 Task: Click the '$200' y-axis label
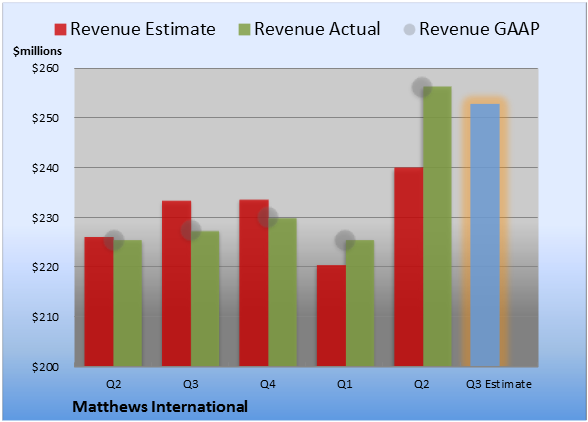[45, 367]
